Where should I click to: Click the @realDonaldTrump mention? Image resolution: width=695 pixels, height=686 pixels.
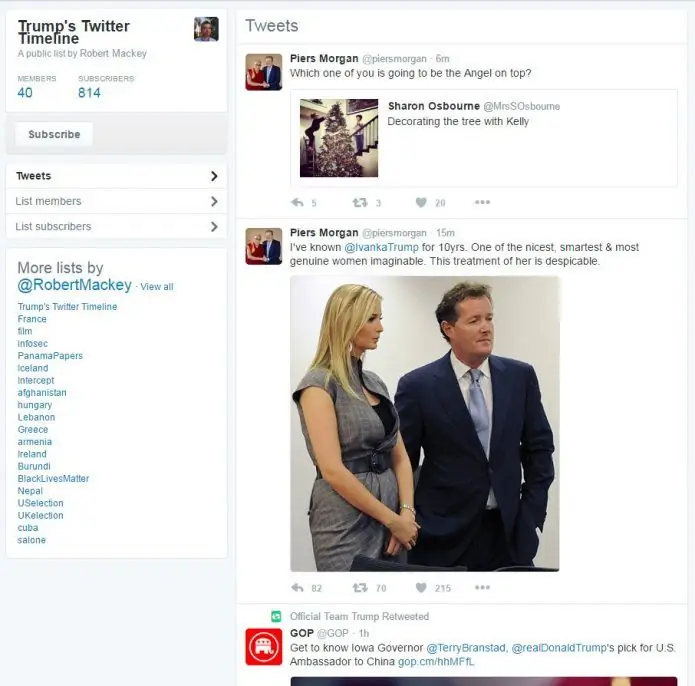tap(558, 648)
